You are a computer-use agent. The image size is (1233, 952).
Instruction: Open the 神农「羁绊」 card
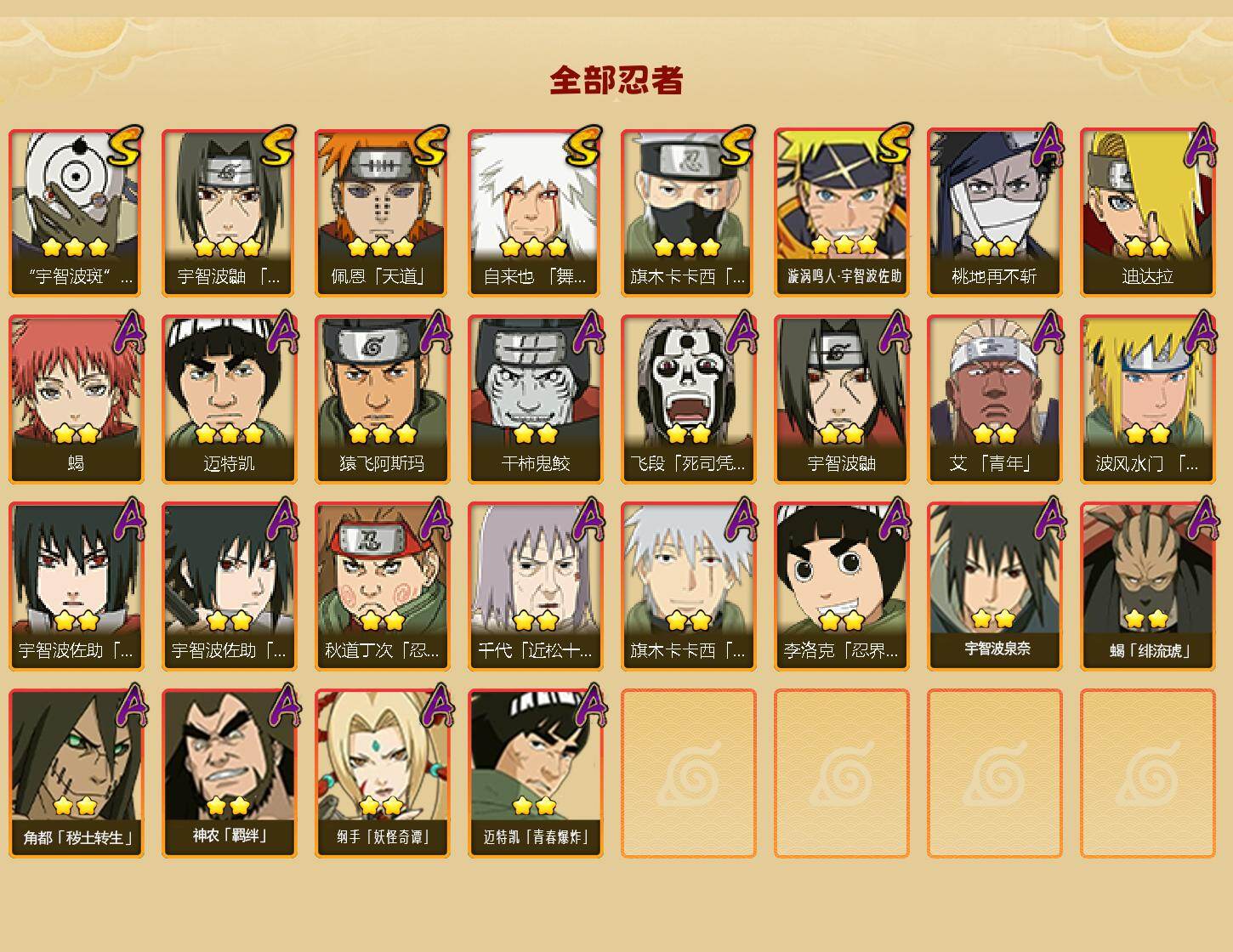pyautogui.click(x=230, y=773)
